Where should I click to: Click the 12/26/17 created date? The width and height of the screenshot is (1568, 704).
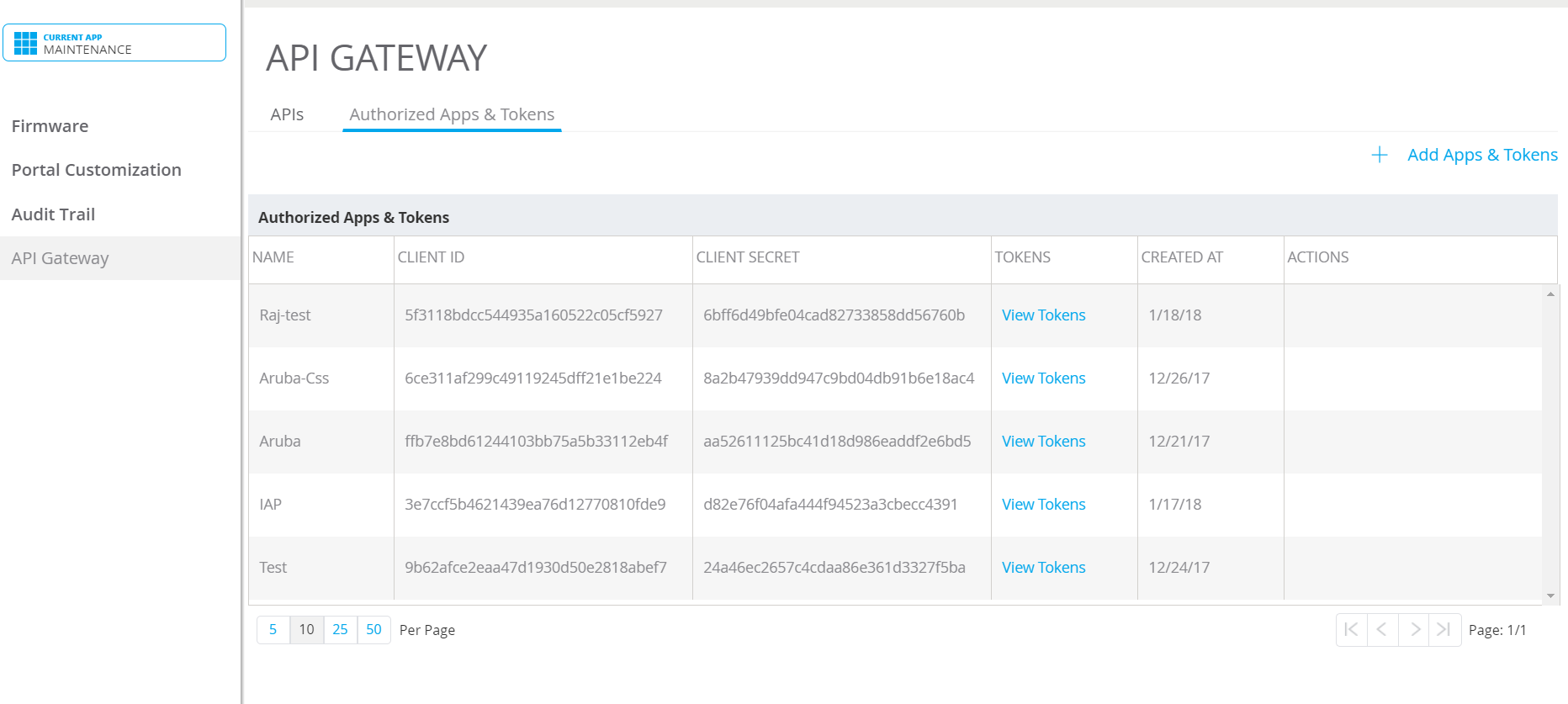coord(1179,378)
